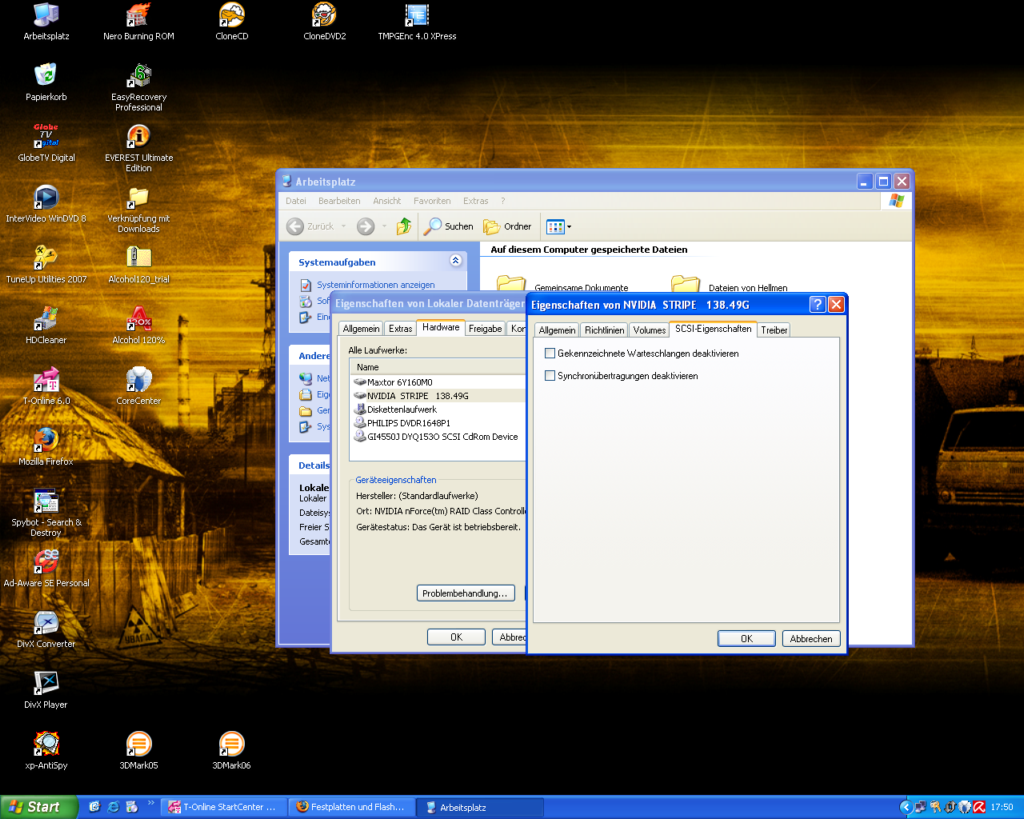Expand hidden system tray icons arrow
The height and width of the screenshot is (819, 1024).
pos(905,807)
